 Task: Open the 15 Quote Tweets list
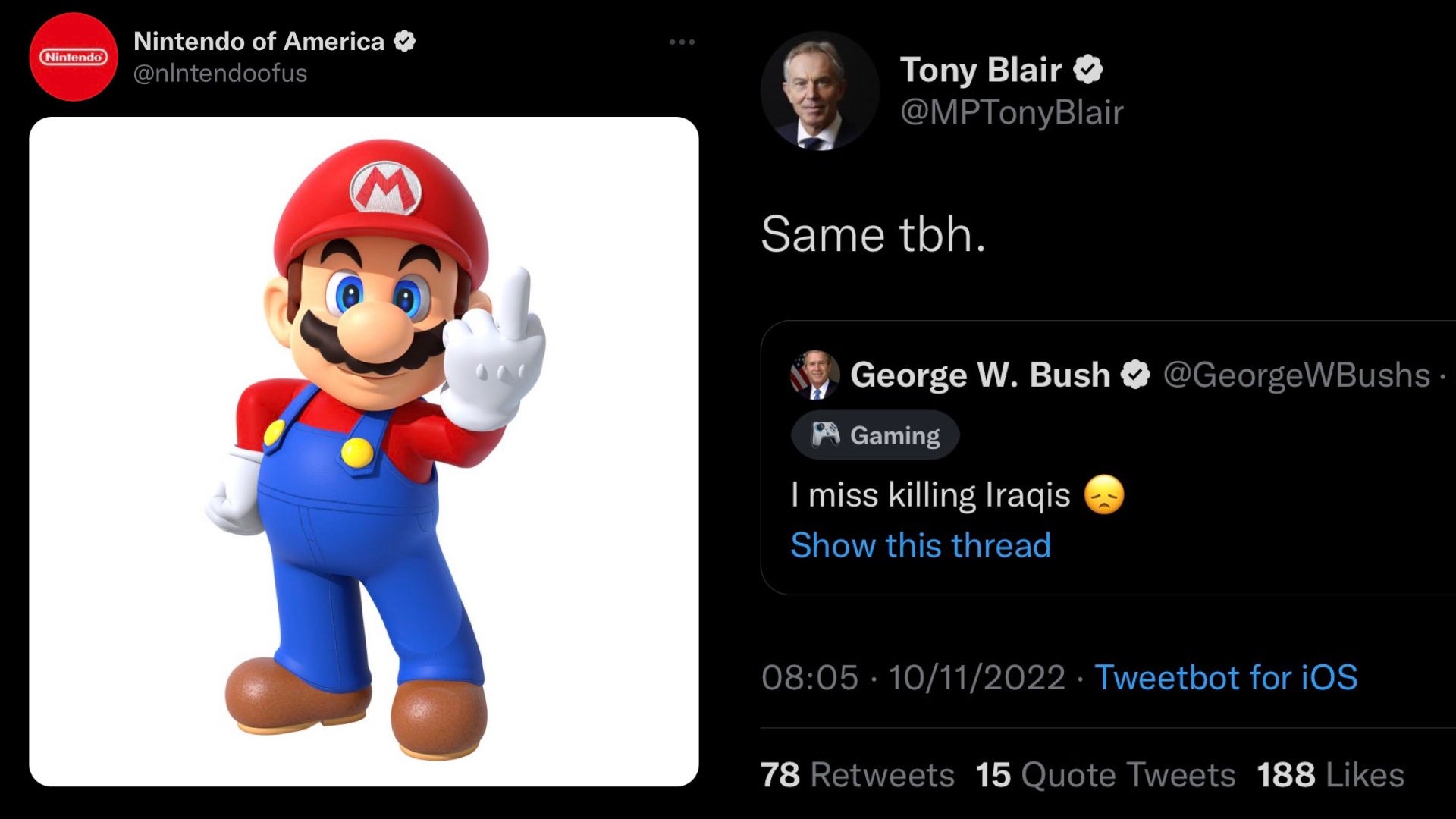[1105, 775]
